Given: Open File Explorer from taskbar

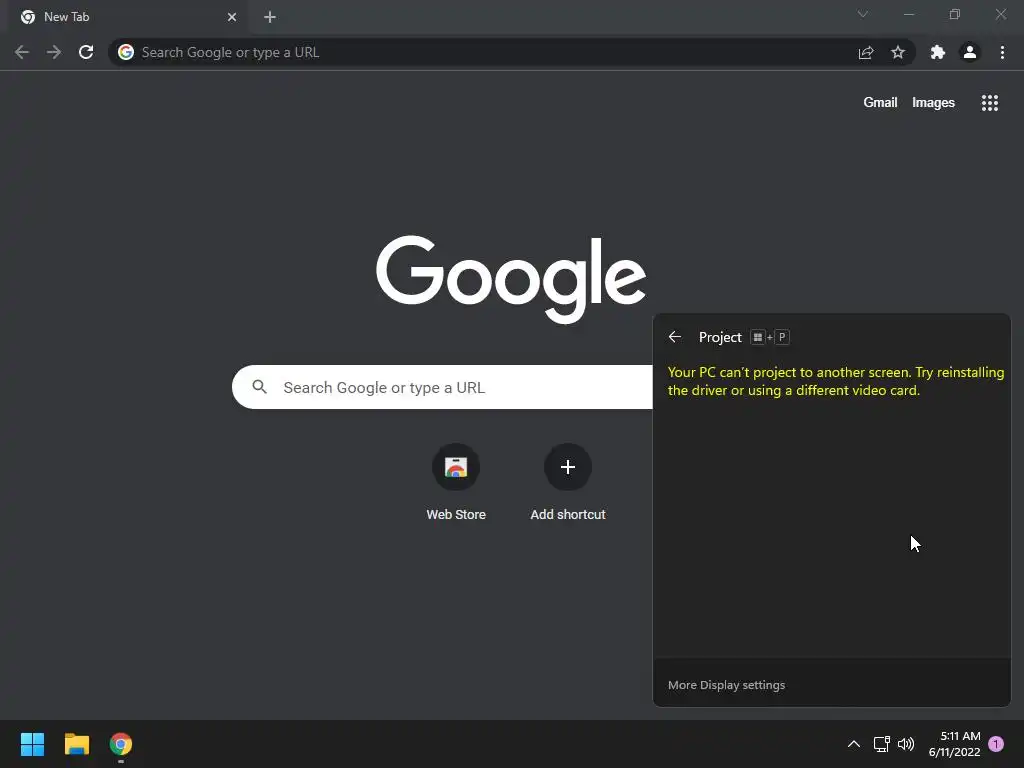Looking at the screenshot, I should coord(76,744).
